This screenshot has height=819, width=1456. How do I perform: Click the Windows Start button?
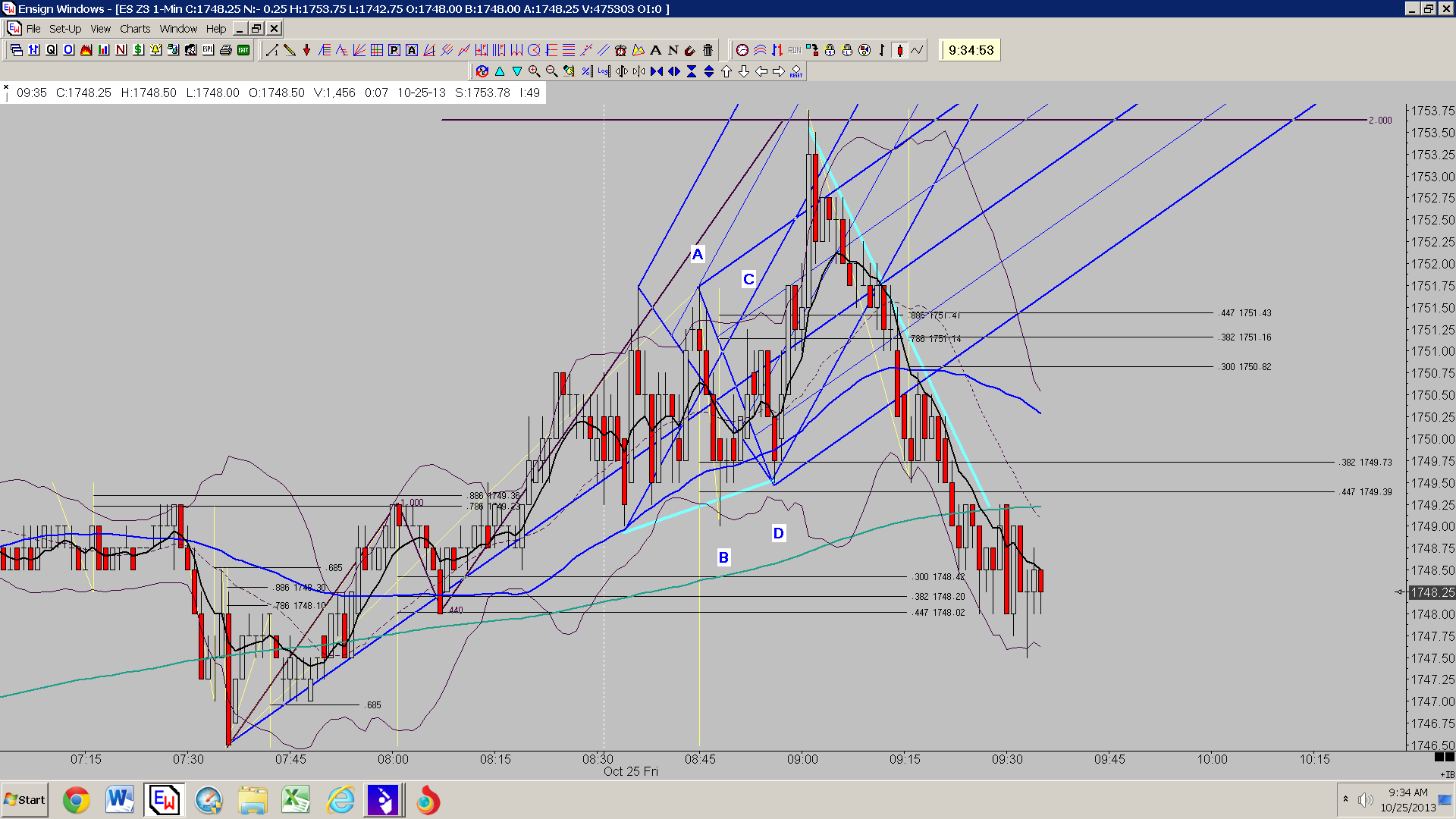pyautogui.click(x=25, y=800)
